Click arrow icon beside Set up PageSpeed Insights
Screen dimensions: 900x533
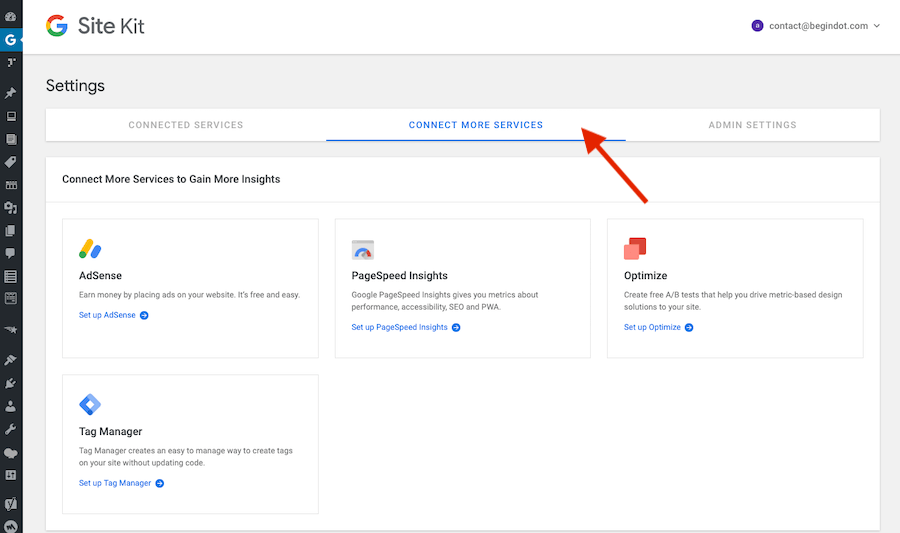point(456,328)
